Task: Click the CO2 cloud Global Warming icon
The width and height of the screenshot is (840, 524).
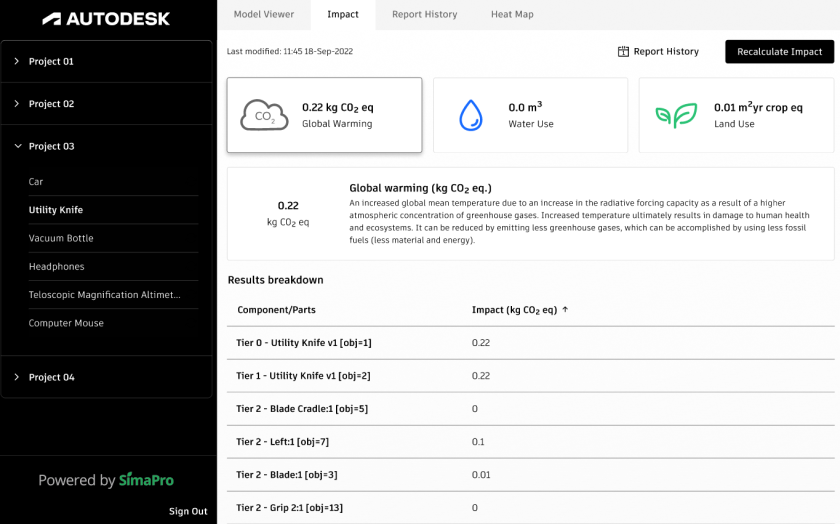Action: click(264, 115)
